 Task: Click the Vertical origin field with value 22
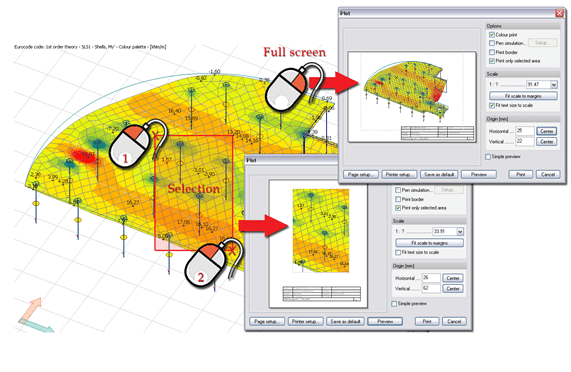(x=525, y=141)
